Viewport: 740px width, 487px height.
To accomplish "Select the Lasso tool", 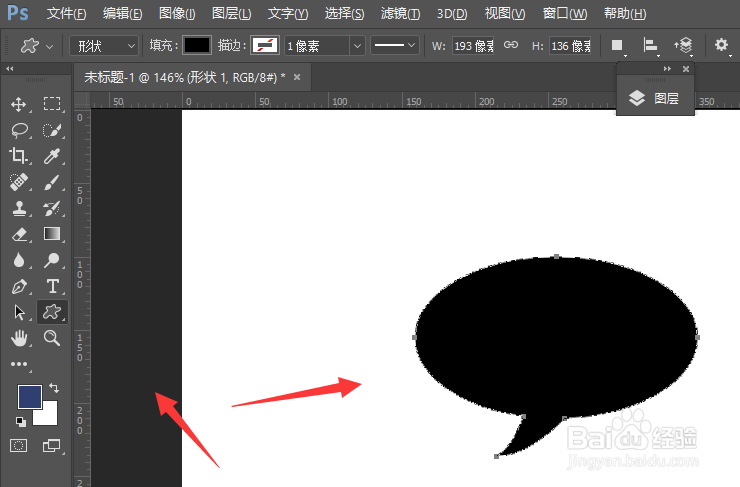I will click(x=19, y=130).
